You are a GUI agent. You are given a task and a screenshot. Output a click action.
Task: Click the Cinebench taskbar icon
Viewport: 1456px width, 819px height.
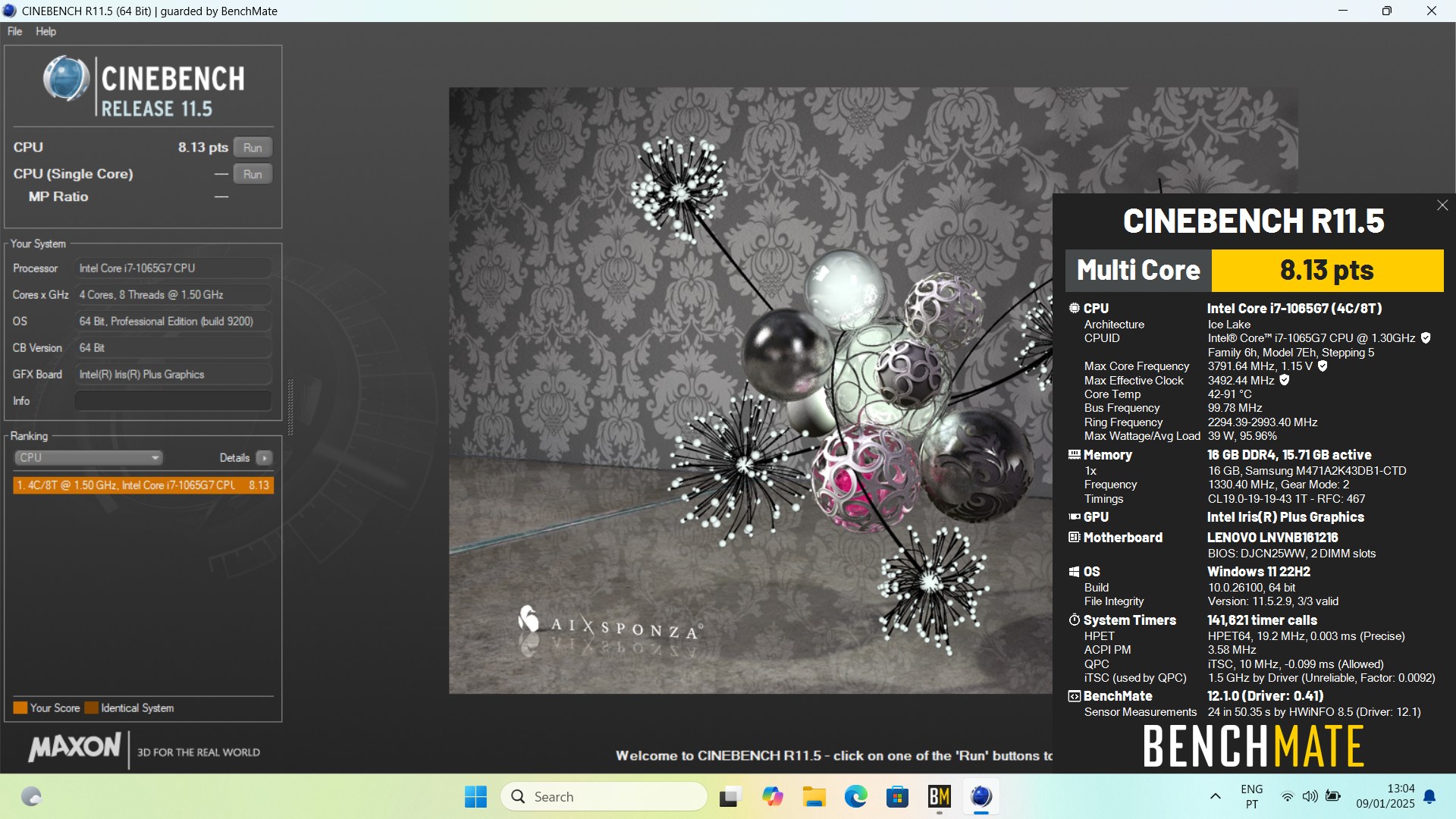[981, 796]
